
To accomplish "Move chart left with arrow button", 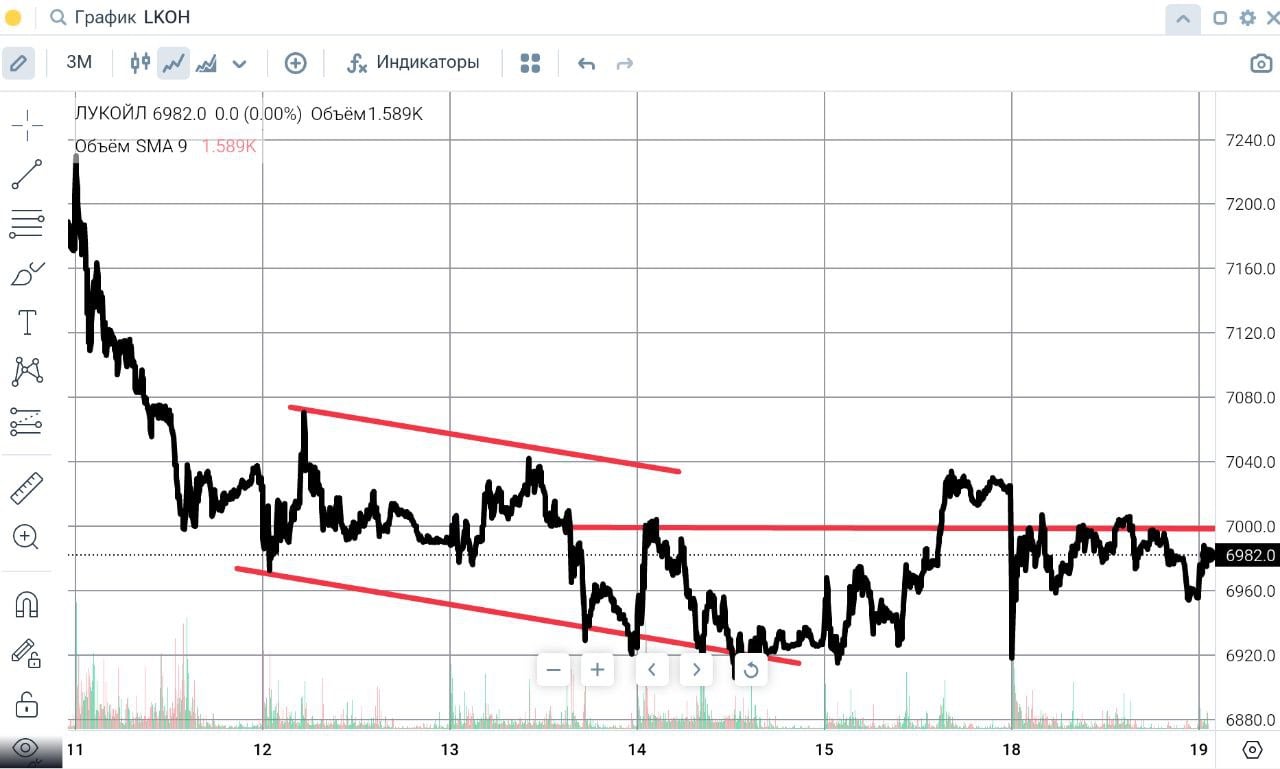I will coord(652,669).
